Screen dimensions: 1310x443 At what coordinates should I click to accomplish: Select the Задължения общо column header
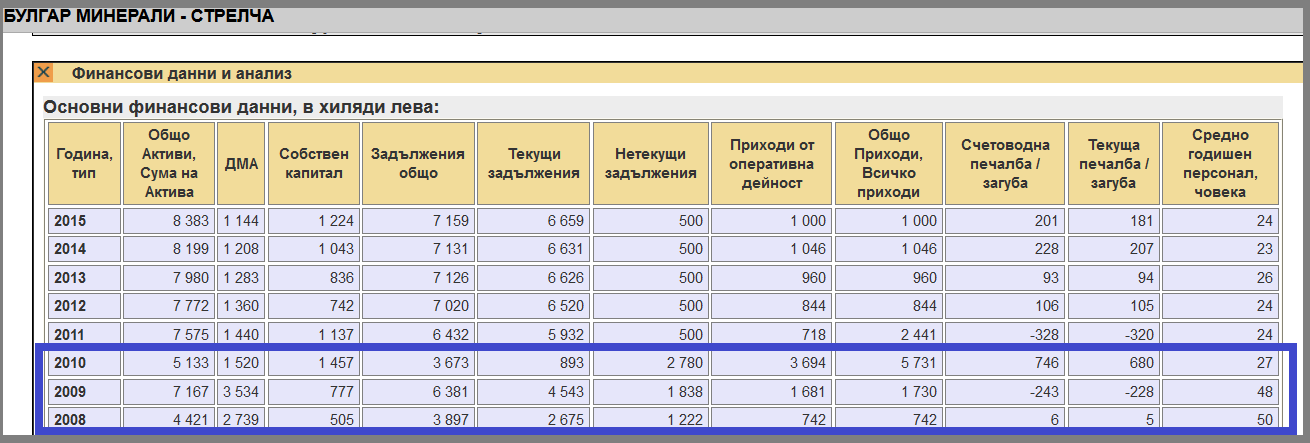click(417, 164)
